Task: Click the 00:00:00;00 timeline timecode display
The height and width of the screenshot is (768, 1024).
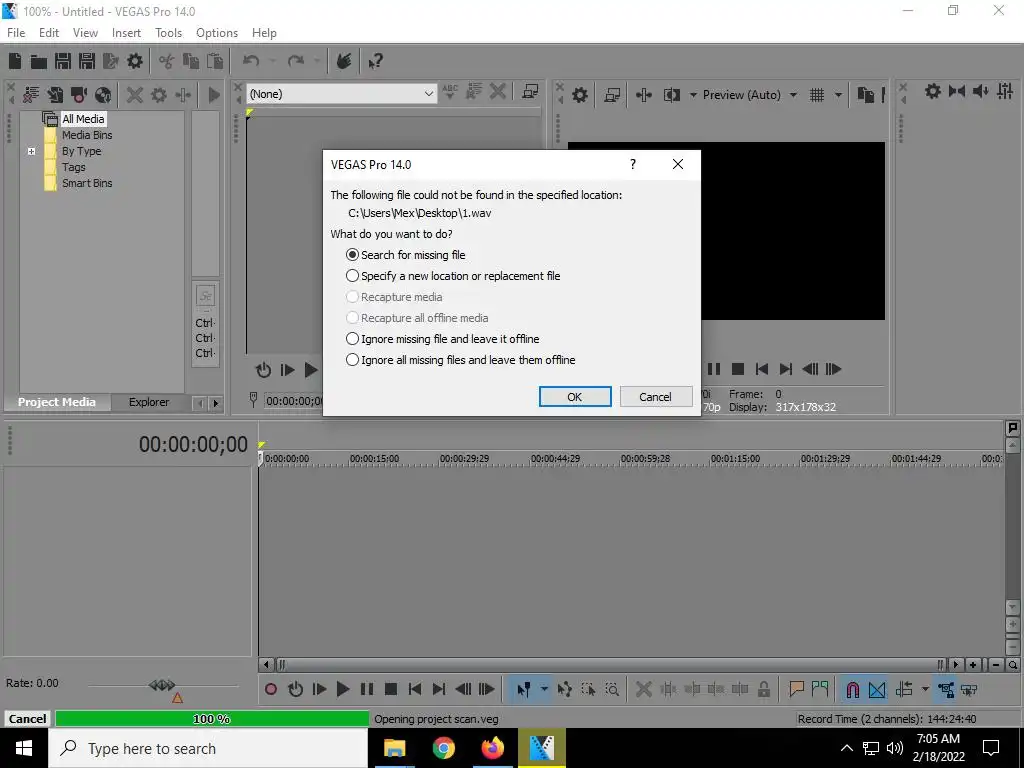Action: point(193,445)
